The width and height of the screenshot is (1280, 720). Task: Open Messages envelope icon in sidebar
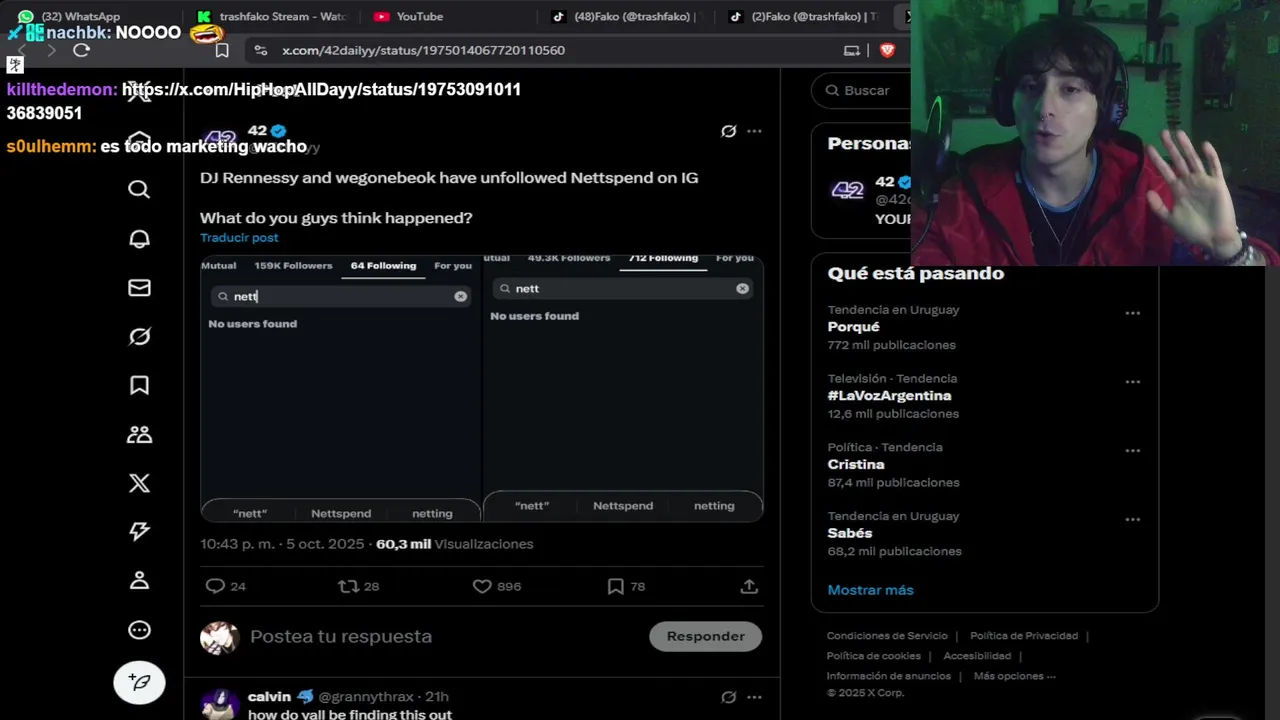pos(139,287)
